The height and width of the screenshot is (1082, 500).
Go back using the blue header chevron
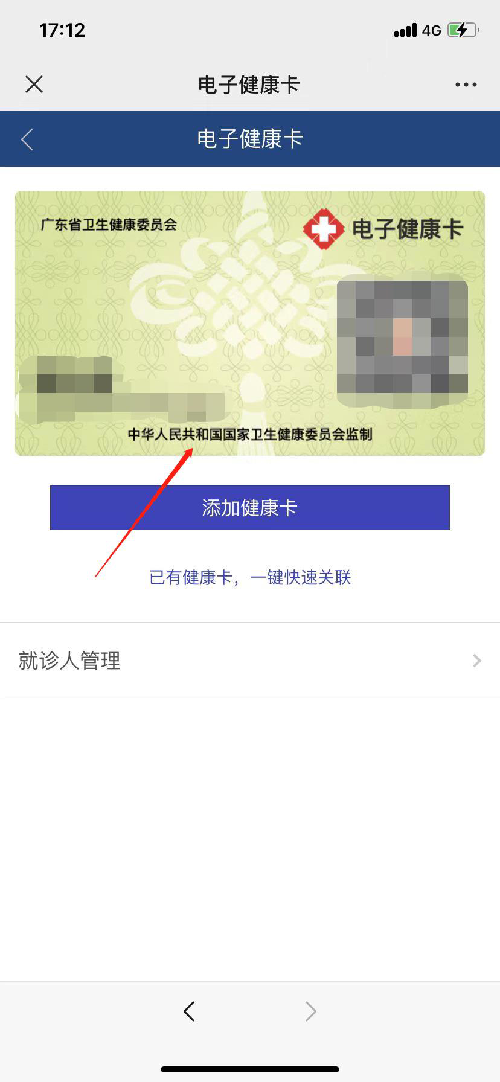click(27, 139)
